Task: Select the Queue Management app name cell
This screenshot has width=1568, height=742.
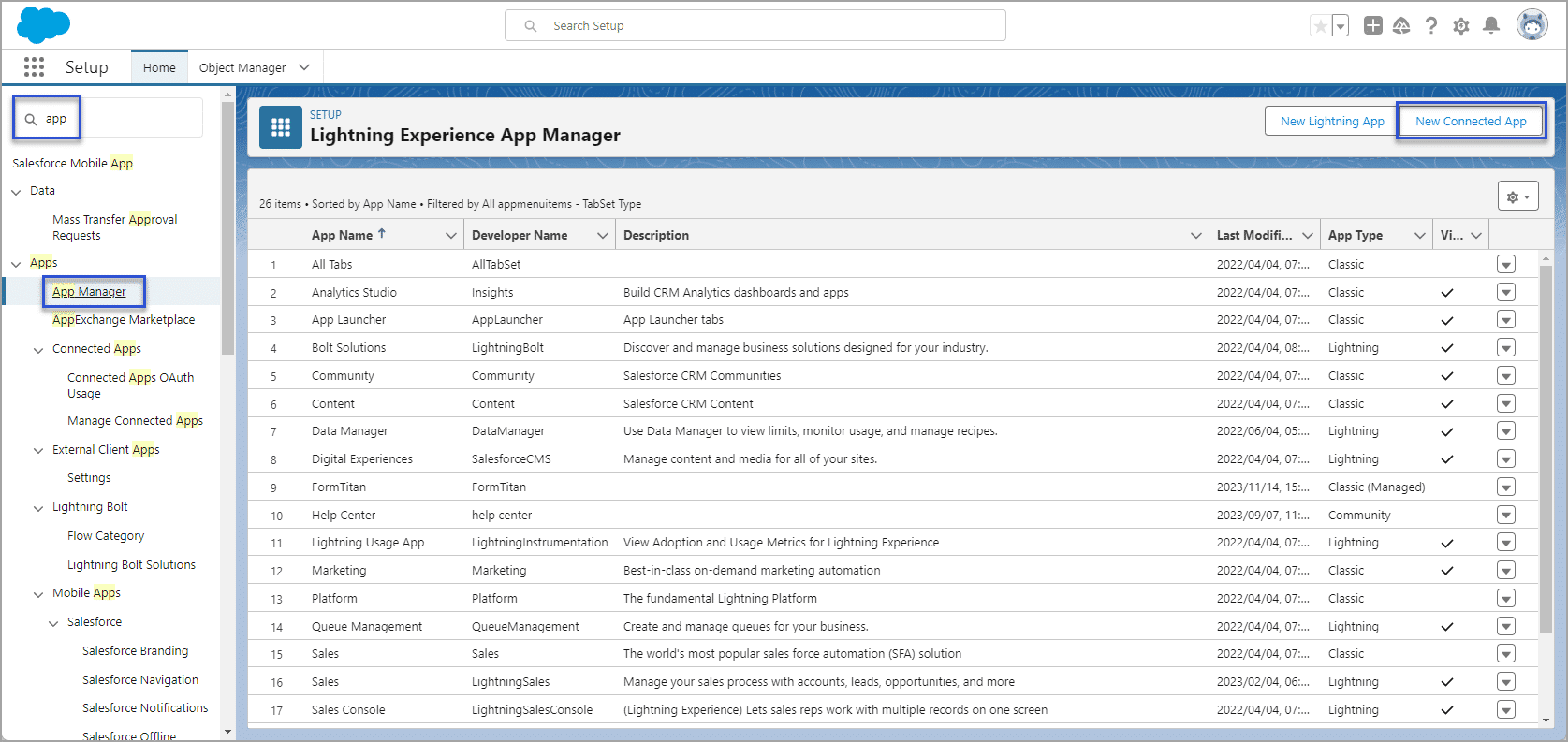Action: 367,626
